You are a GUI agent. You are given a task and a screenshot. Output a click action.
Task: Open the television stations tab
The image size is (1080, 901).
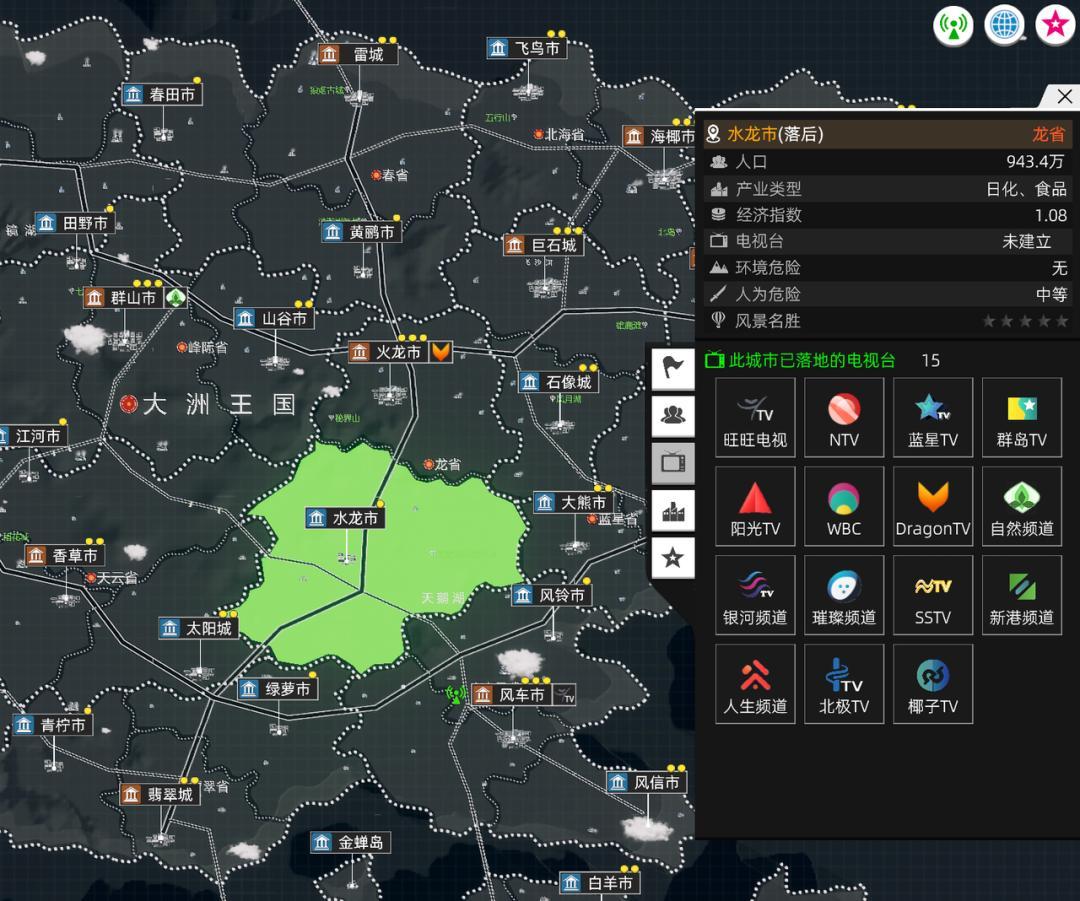(673, 462)
